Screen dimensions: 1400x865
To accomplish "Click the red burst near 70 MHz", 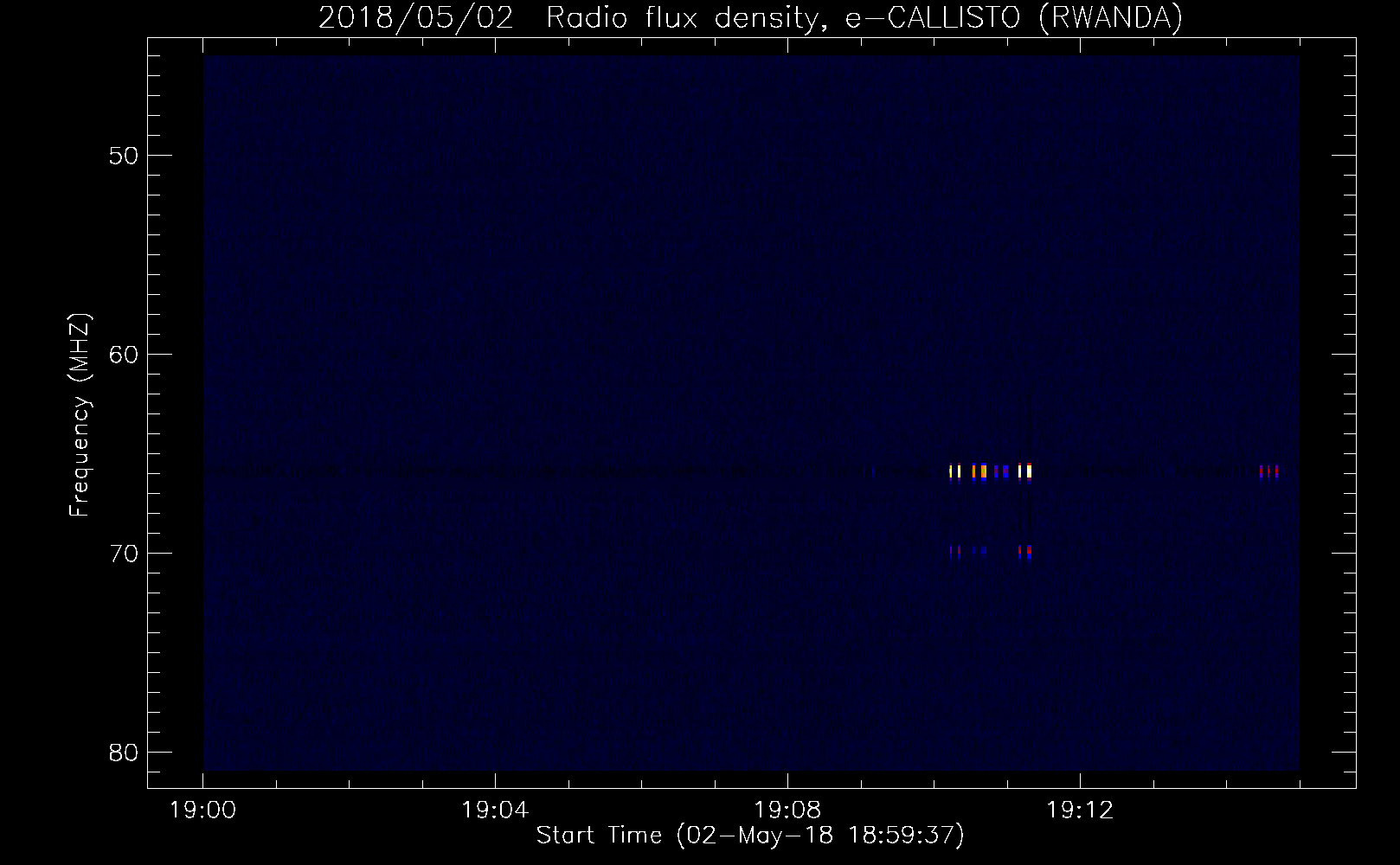I will pyautogui.click(x=1025, y=551).
